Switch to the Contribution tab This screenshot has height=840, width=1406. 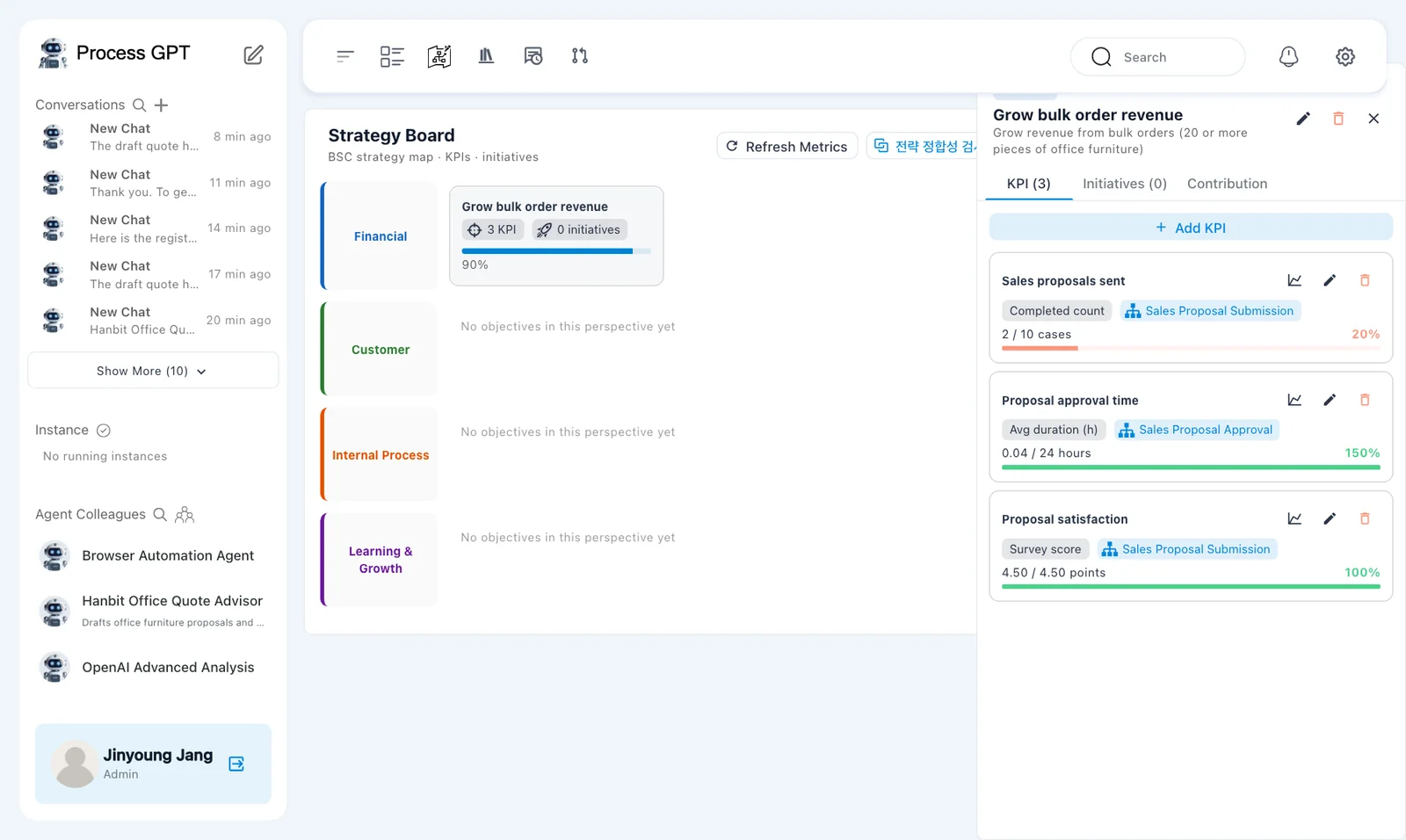pyautogui.click(x=1228, y=184)
